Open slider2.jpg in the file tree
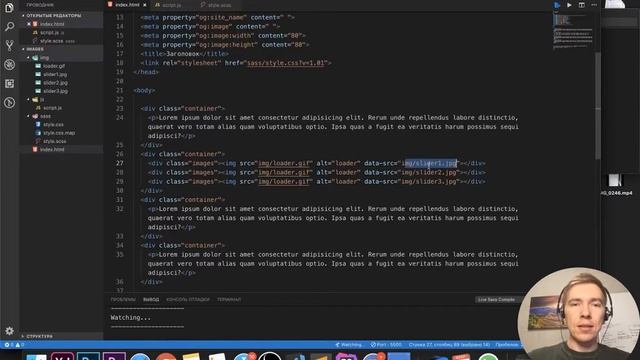The width and height of the screenshot is (640, 360). 56,83
